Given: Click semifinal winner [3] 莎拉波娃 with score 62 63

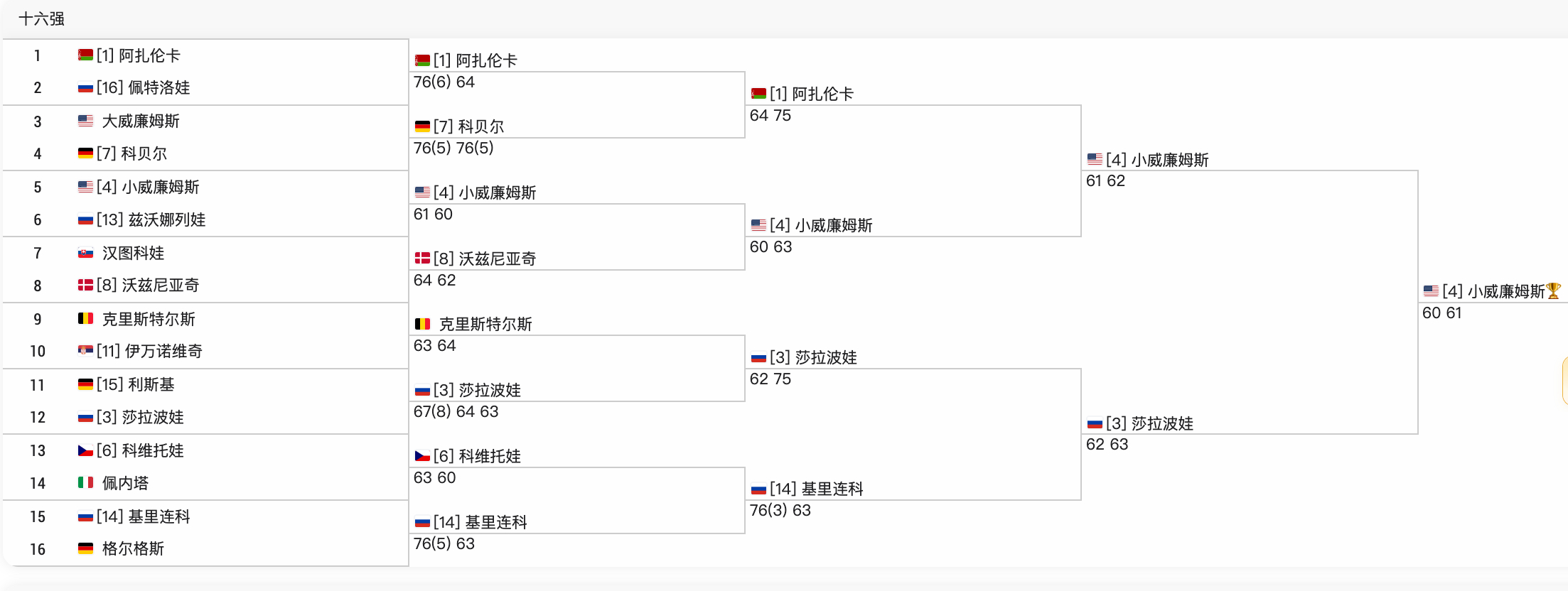Looking at the screenshot, I should click(1149, 423).
